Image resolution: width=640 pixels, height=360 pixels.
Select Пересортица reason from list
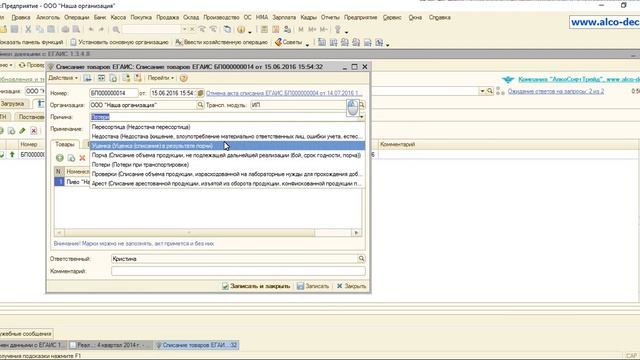click(227, 127)
